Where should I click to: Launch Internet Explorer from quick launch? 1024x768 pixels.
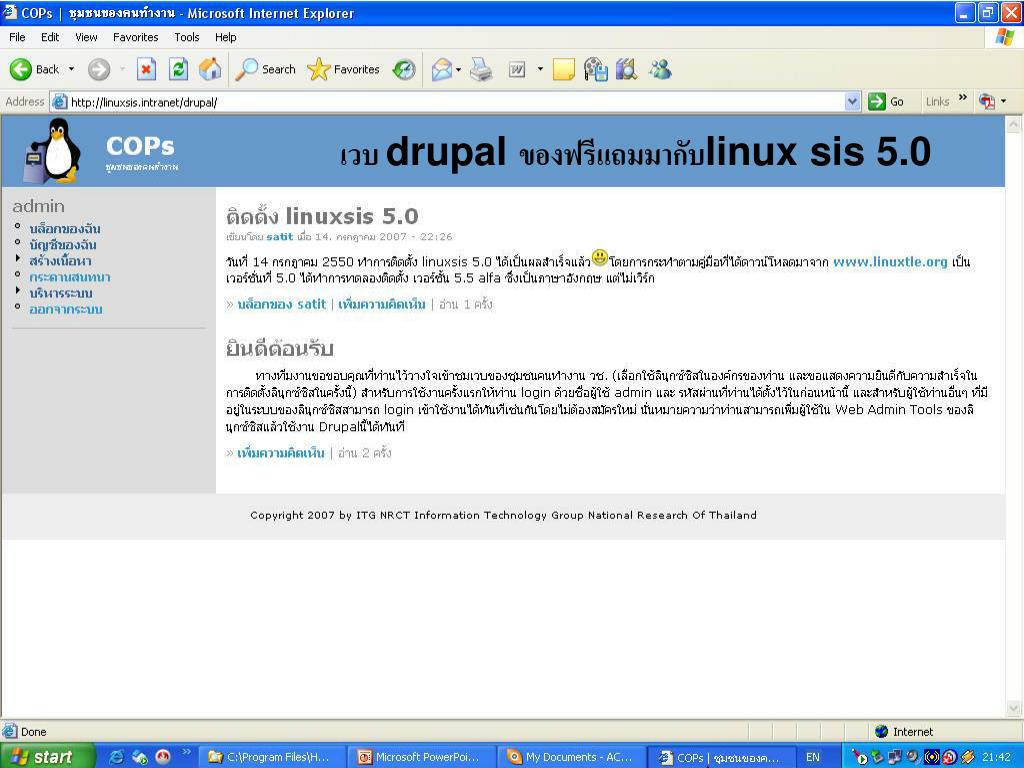click(116, 757)
